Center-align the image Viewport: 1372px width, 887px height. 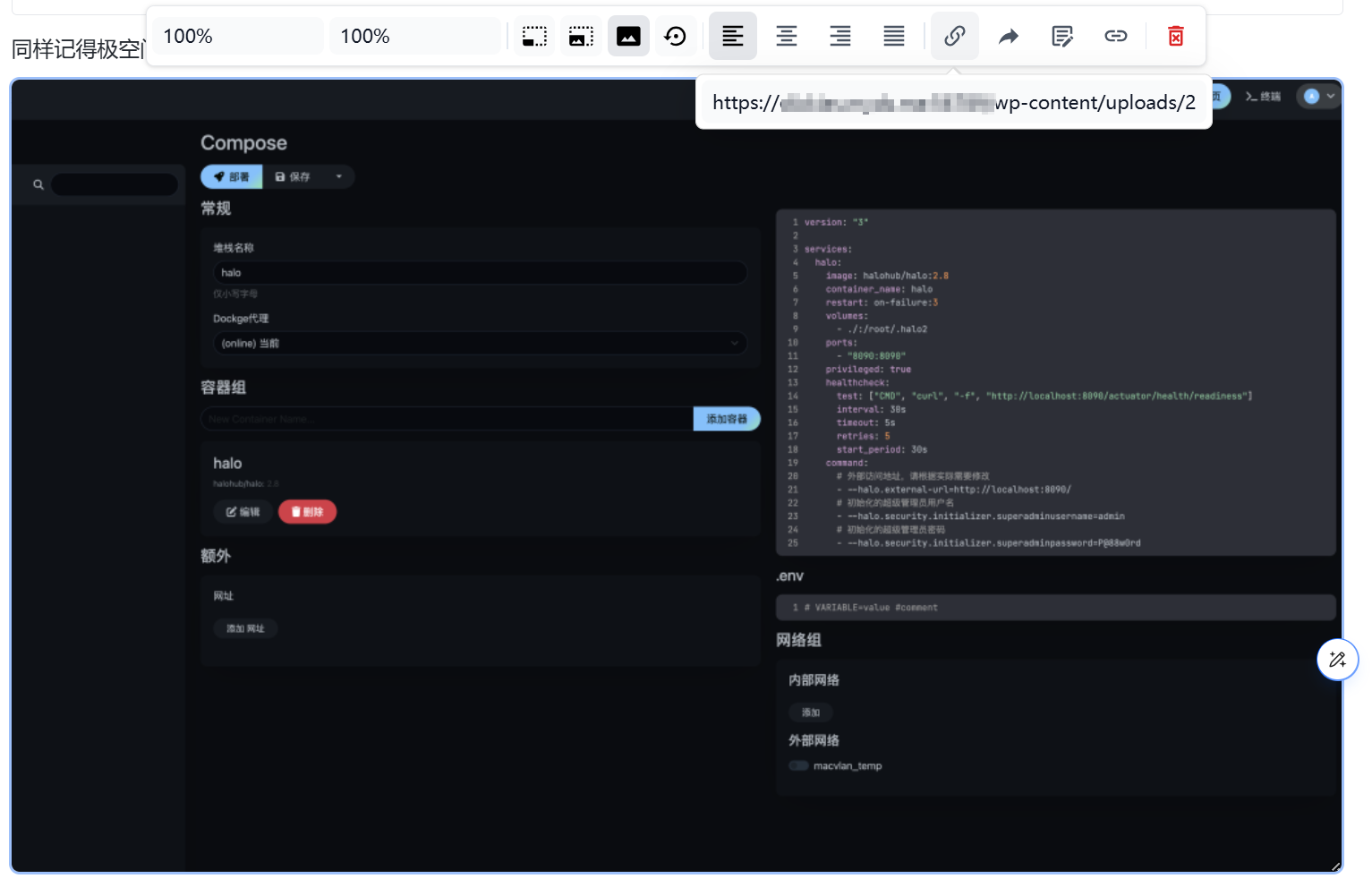pyautogui.click(x=786, y=37)
